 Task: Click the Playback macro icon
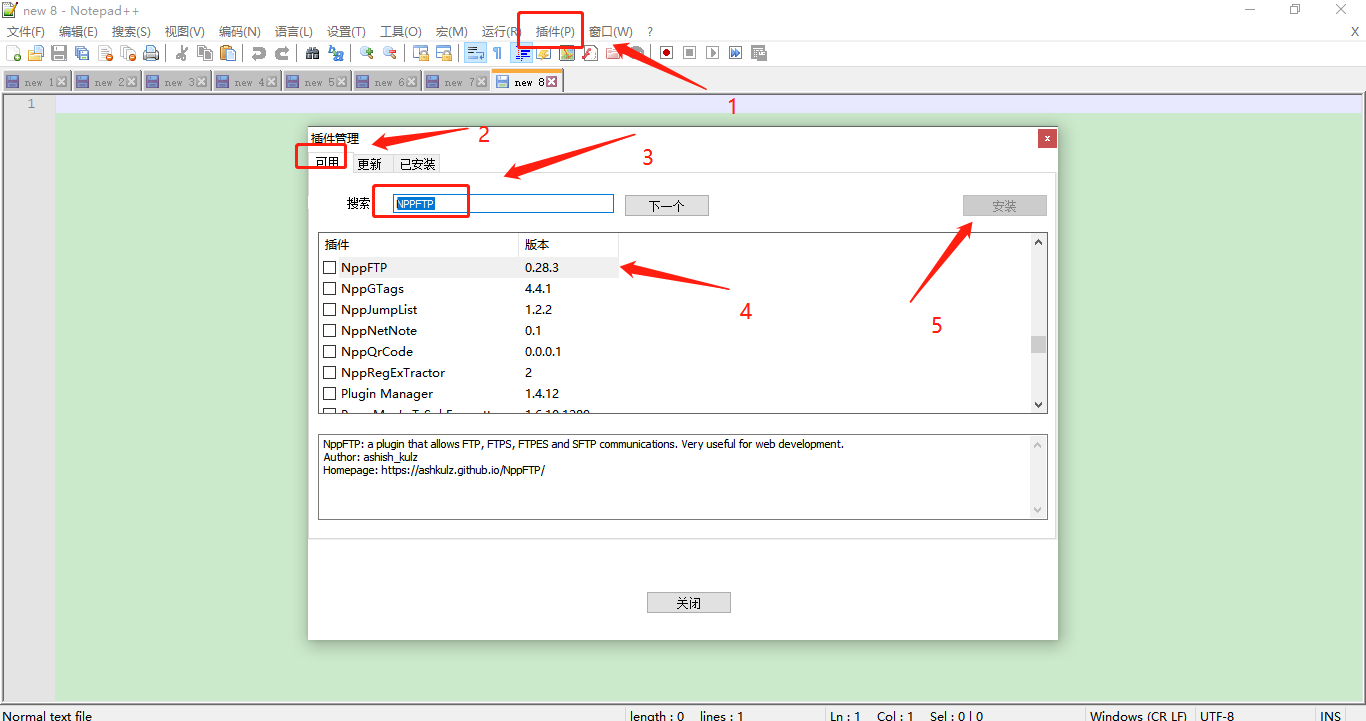tap(712, 53)
